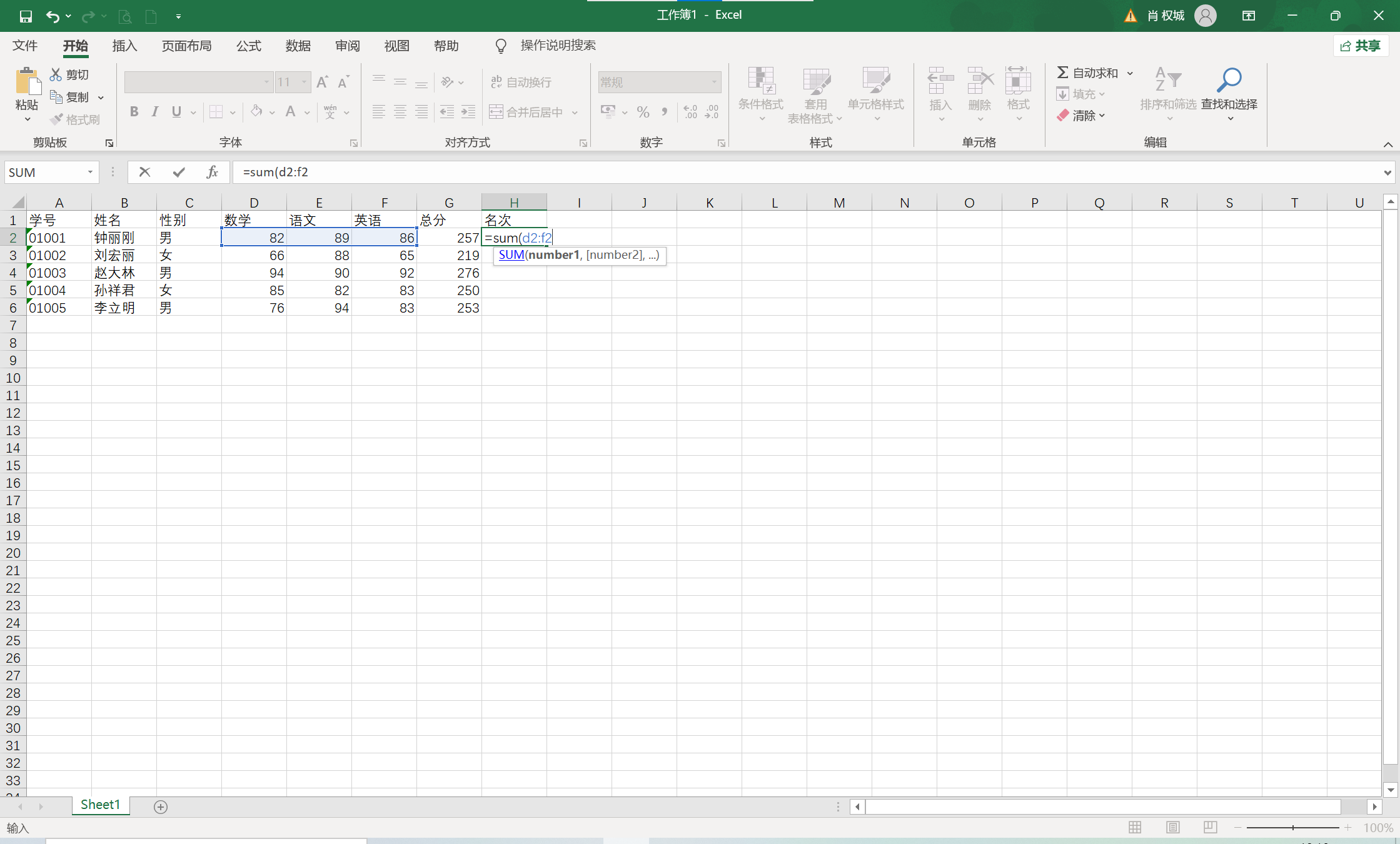Cancel formula entry with X button
Screen dimensions: 1400x844
(144, 172)
